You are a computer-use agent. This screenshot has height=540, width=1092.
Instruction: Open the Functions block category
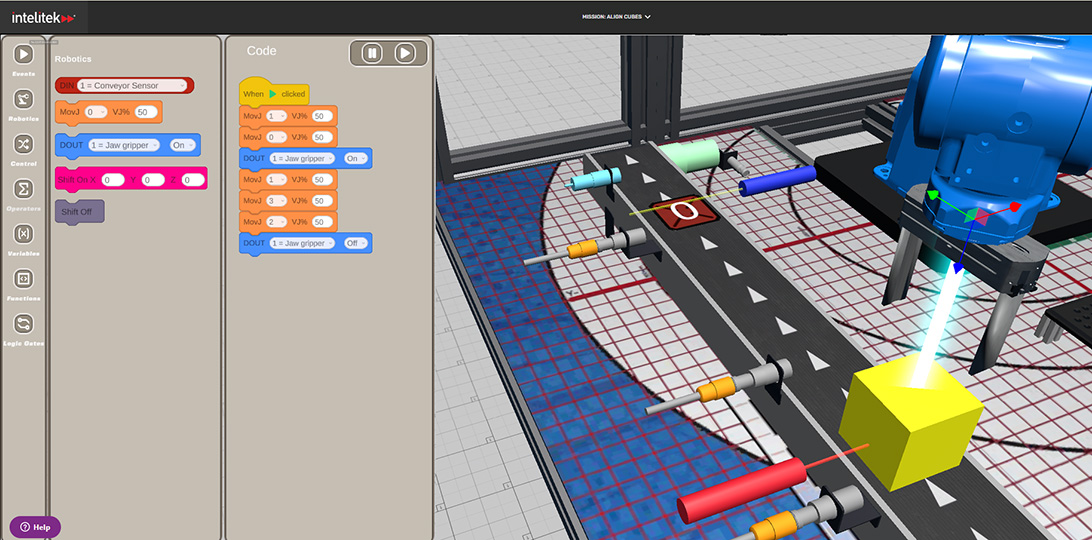(24, 279)
